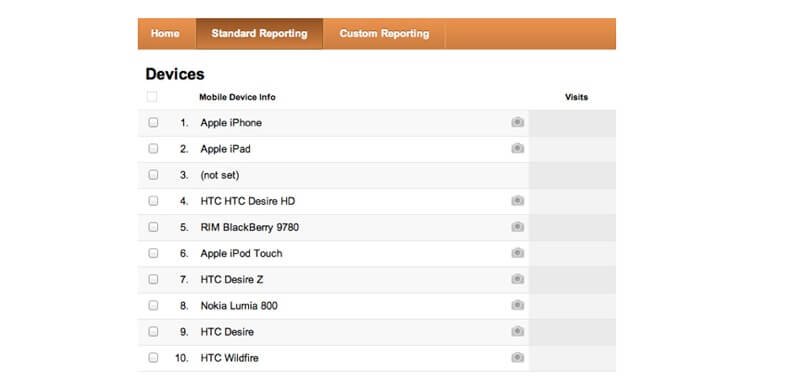Click the HTC Desire Z camera icon
Image resolution: width=785 pixels, height=391 pixels.
tap(518, 279)
